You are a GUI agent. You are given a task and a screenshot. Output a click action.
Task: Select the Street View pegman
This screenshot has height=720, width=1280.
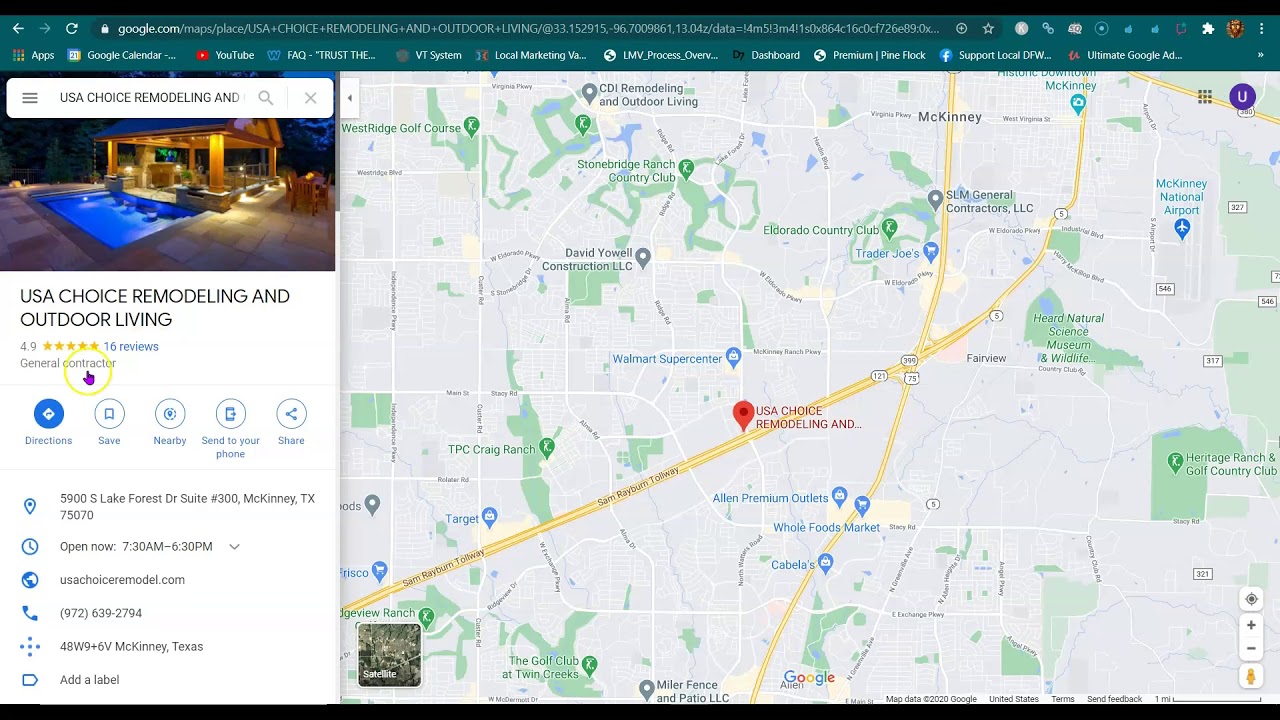tap(1251, 677)
